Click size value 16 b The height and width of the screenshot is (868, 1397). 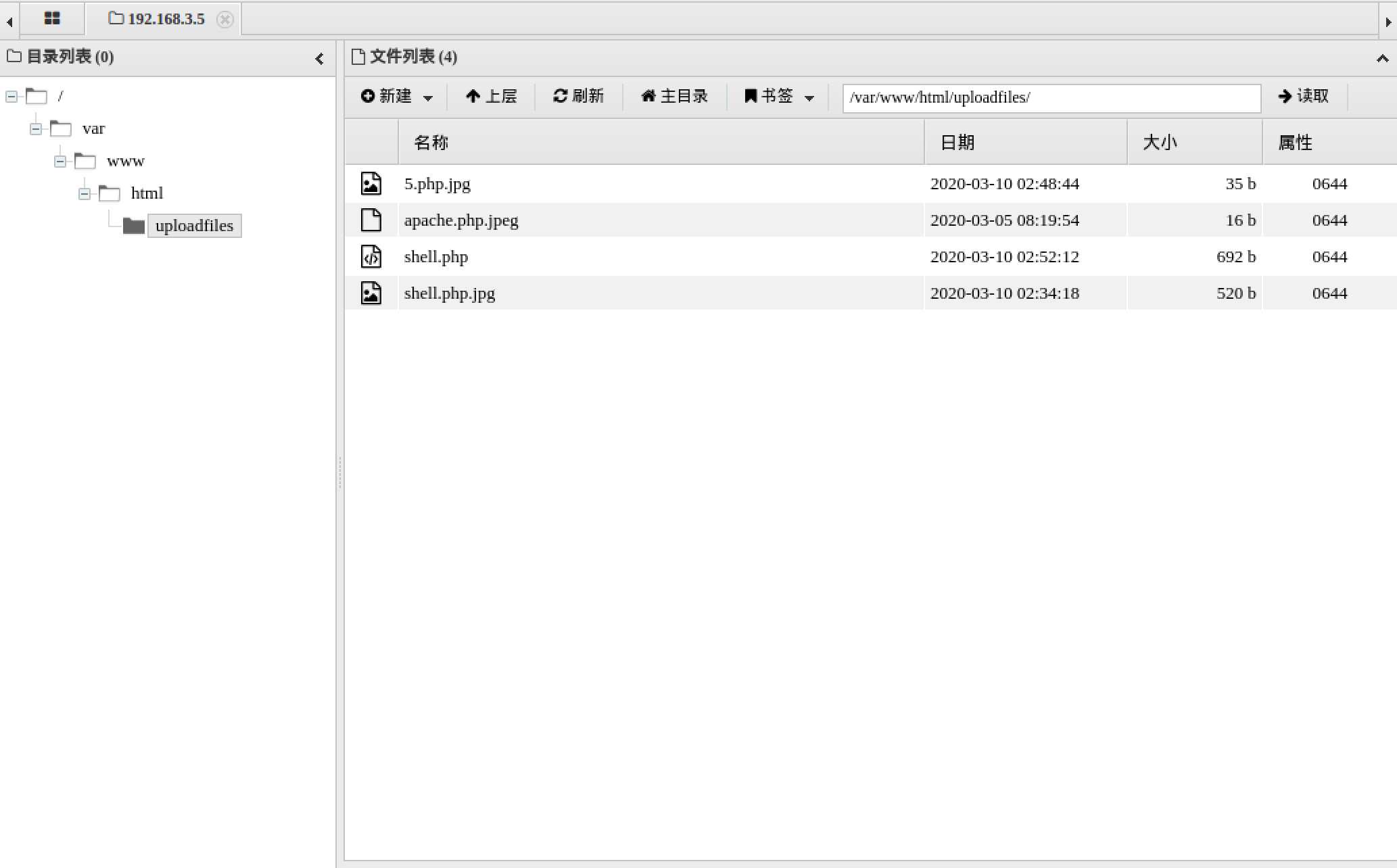(1240, 220)
